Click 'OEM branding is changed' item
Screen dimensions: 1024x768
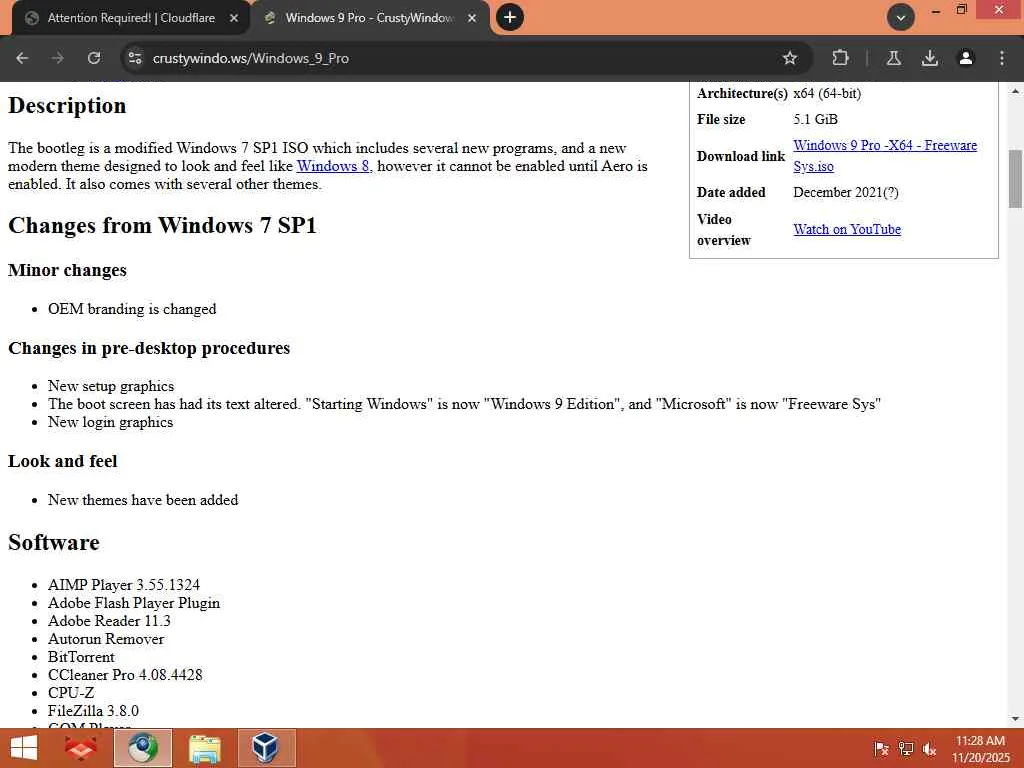coord(132,309)
